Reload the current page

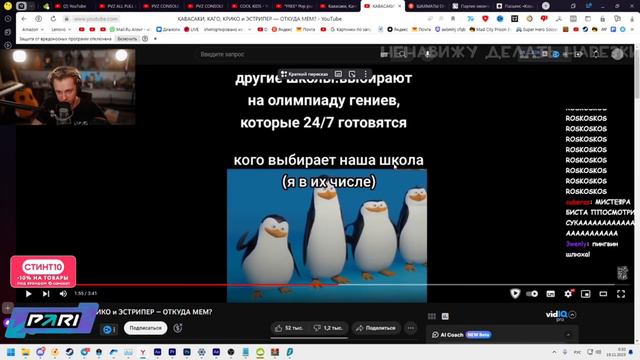53,19
